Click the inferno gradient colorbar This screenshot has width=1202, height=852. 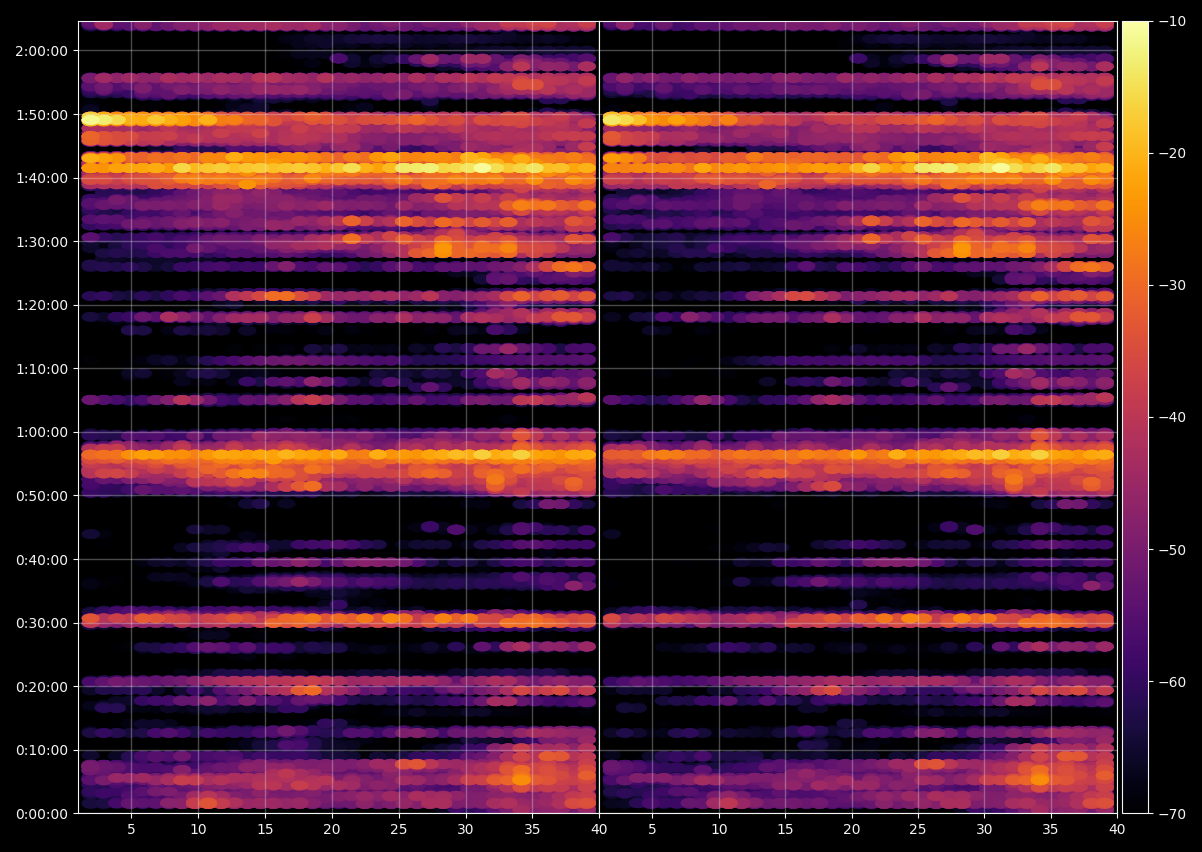click(1135, 417)
